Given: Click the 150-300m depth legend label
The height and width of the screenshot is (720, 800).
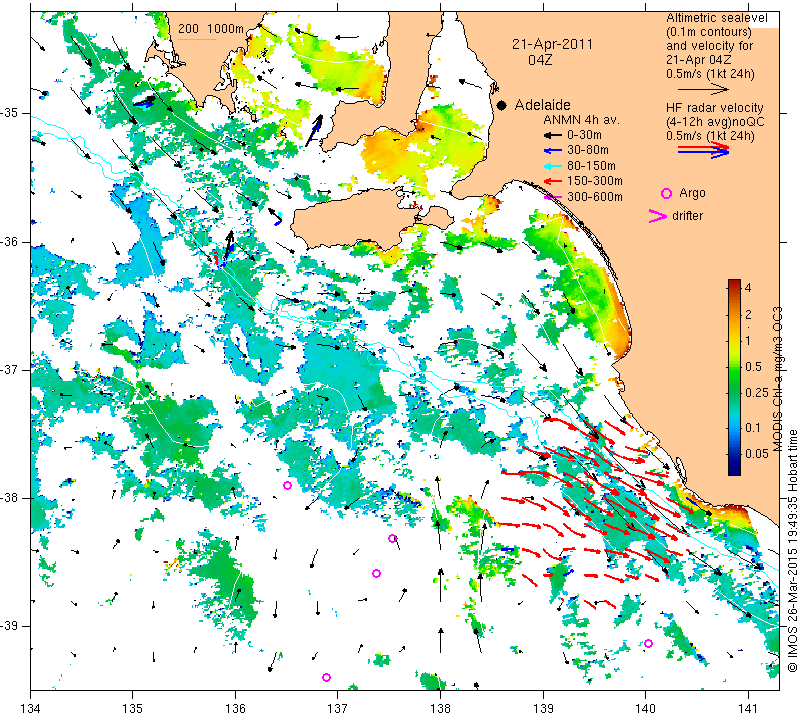Looking at the screenshot, I should (x=594, y=181).
